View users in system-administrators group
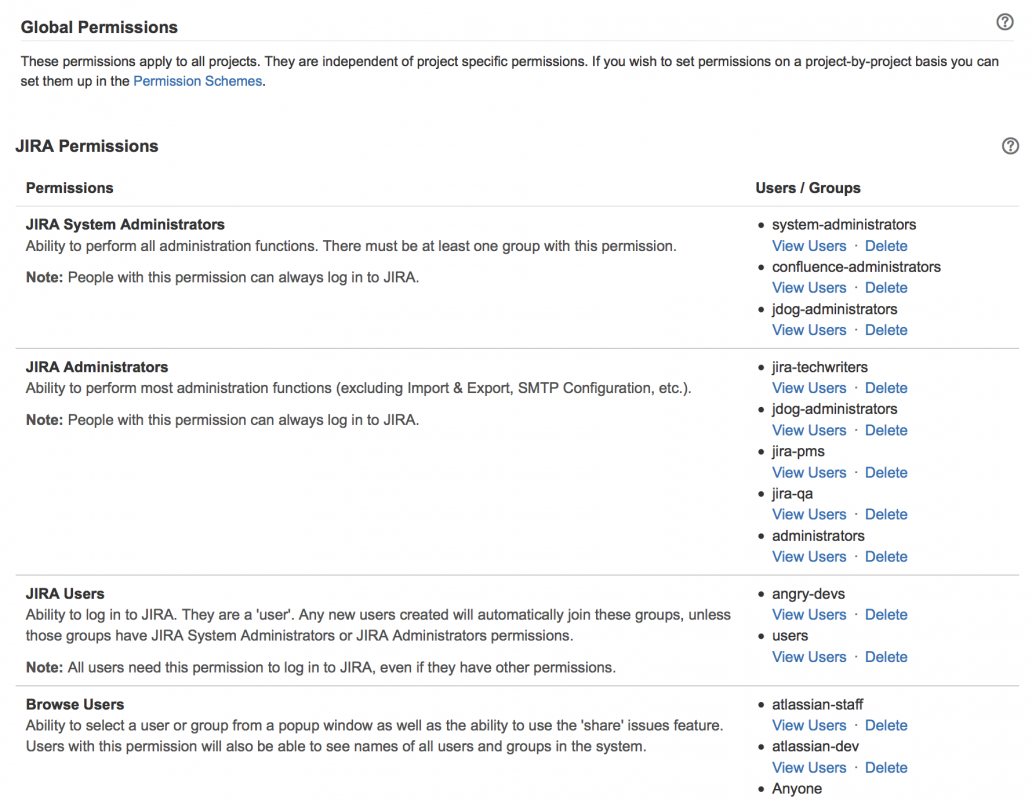The width and height of the screenshot is (1032, 800). pos(809,246)
